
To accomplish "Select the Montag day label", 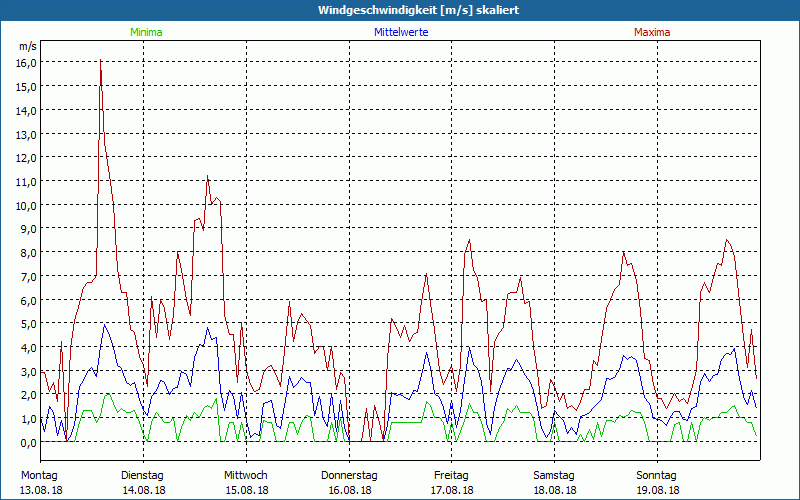I will (x=40, y=475).
